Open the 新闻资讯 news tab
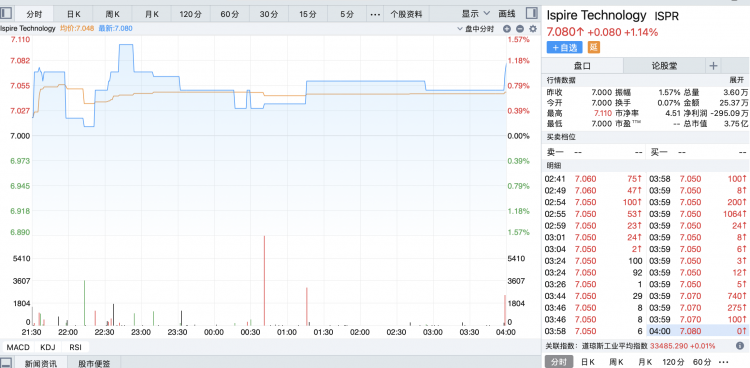 [41, 363]
